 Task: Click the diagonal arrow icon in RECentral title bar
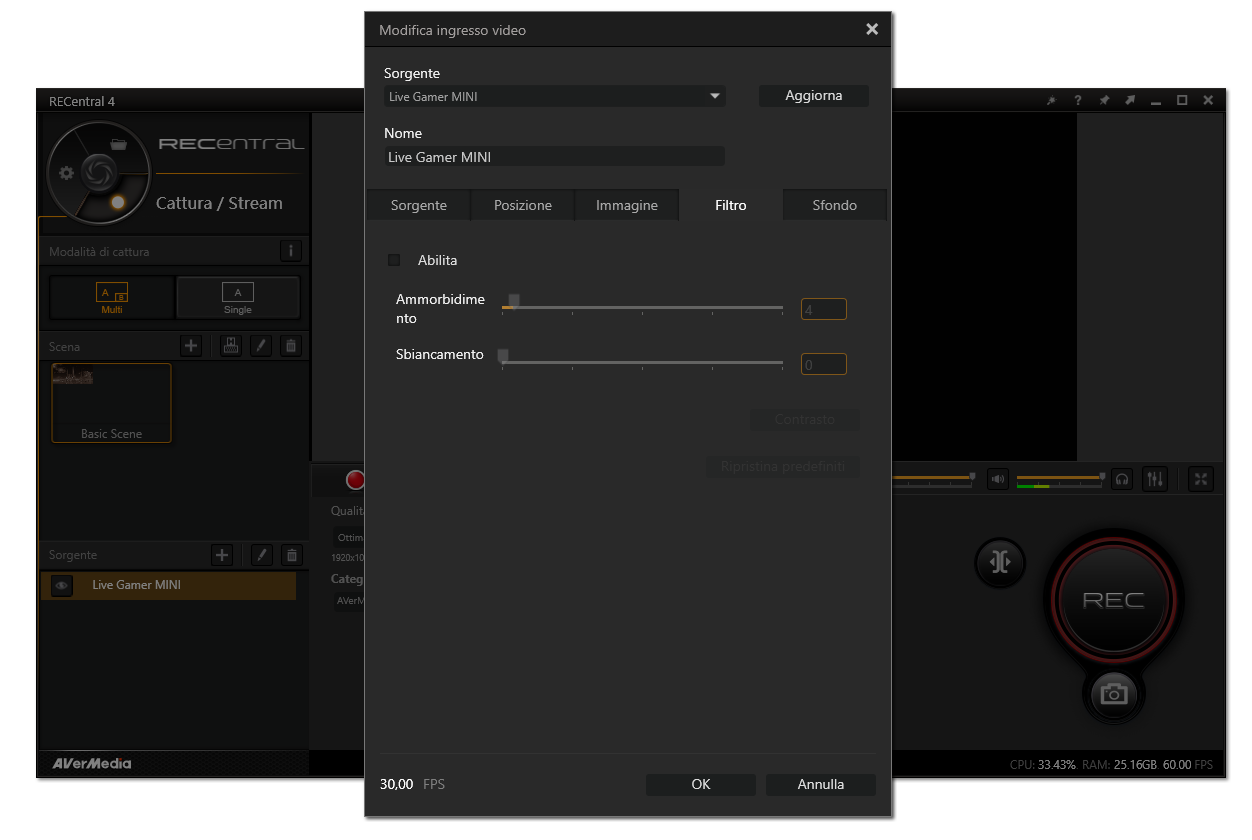[1130, 101]
